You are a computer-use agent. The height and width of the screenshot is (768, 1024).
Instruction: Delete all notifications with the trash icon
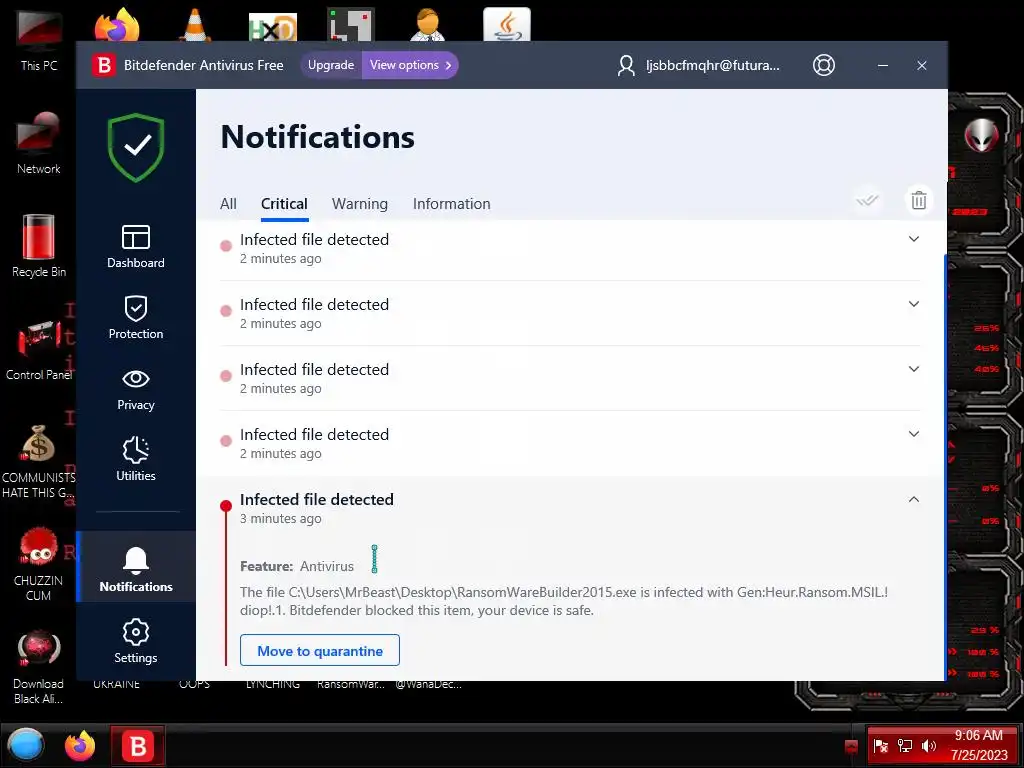coord(918,200)
